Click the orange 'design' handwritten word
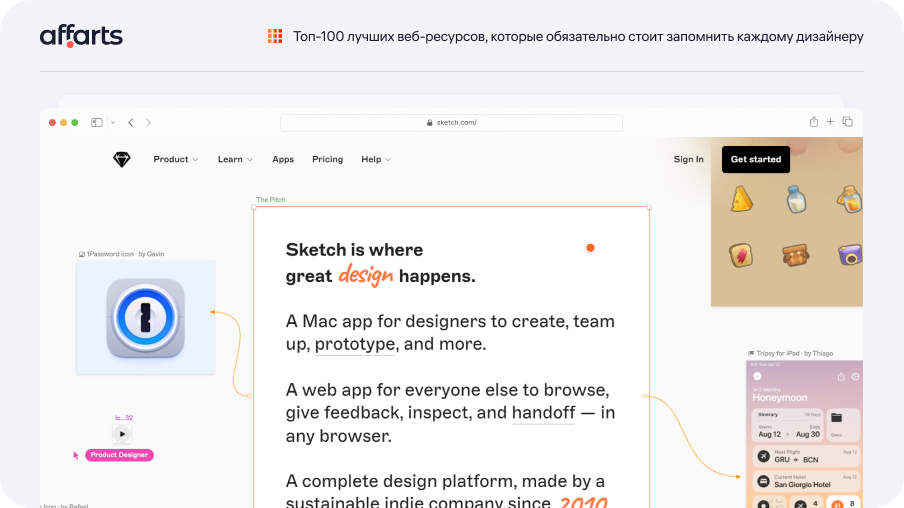Viewport: 904px width, 508px height. click(366, 275)
